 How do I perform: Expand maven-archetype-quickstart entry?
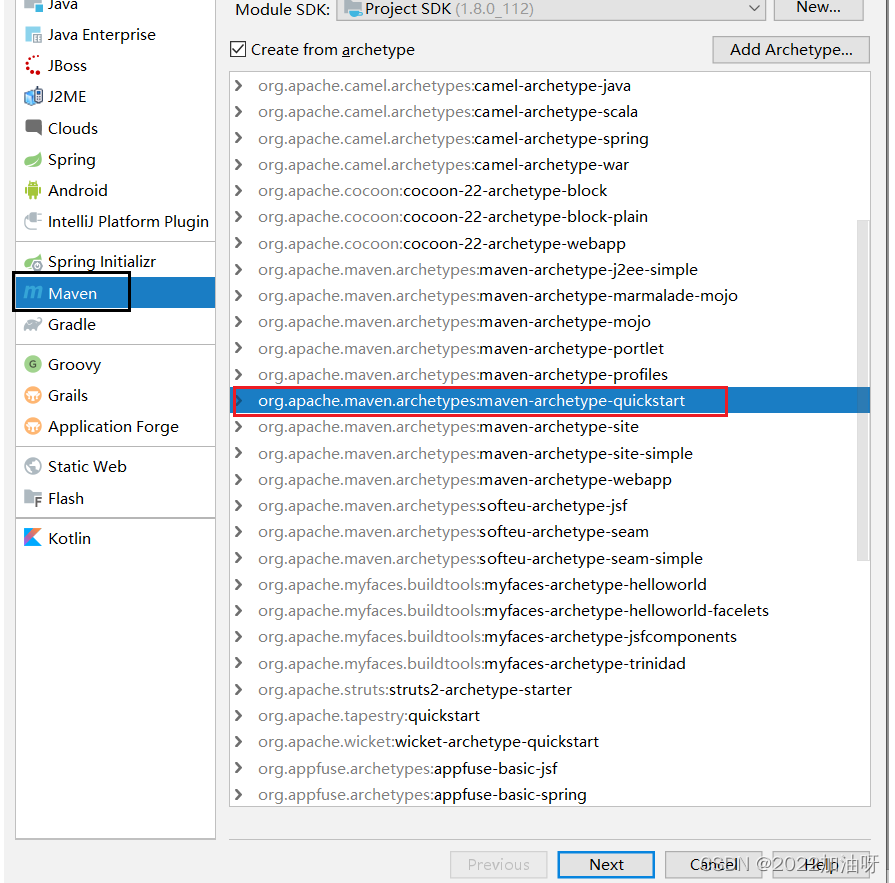[x=239, y=401]
